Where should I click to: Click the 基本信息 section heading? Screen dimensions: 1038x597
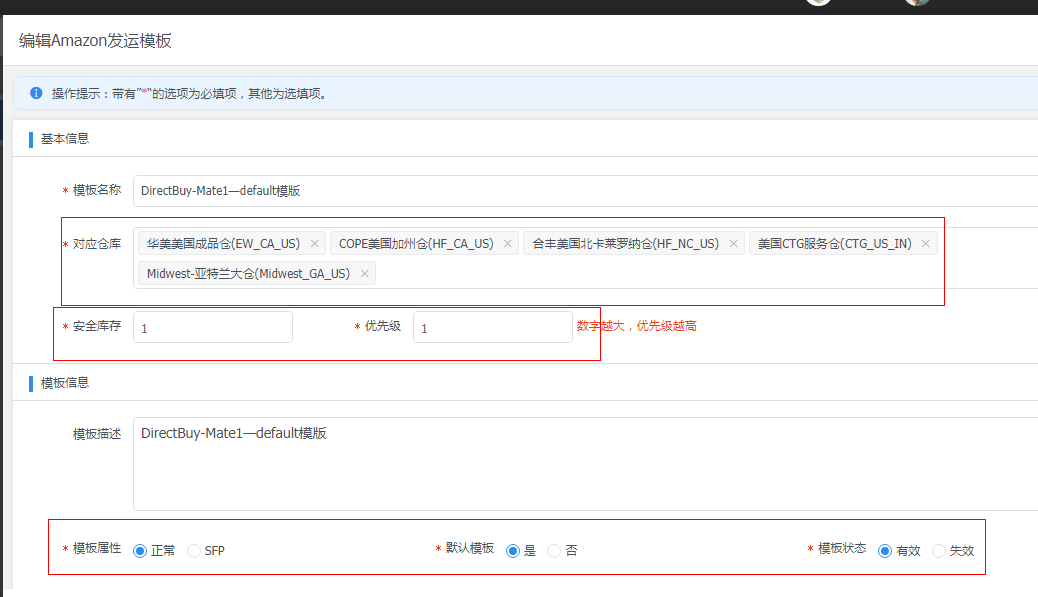[65, 139]
